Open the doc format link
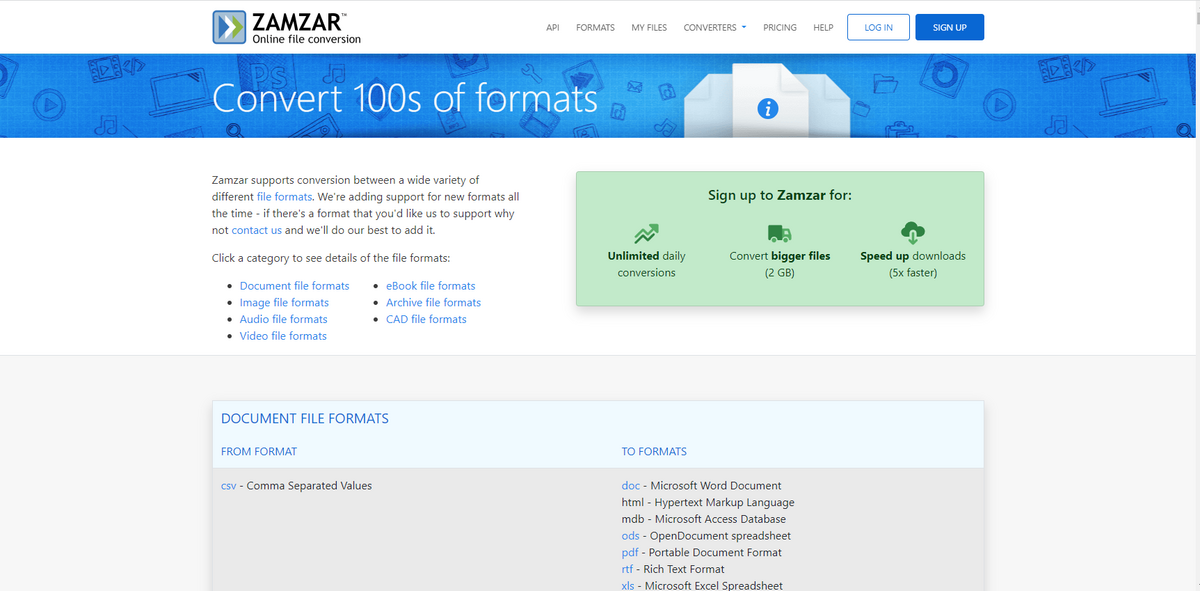 tap(630, 486)
